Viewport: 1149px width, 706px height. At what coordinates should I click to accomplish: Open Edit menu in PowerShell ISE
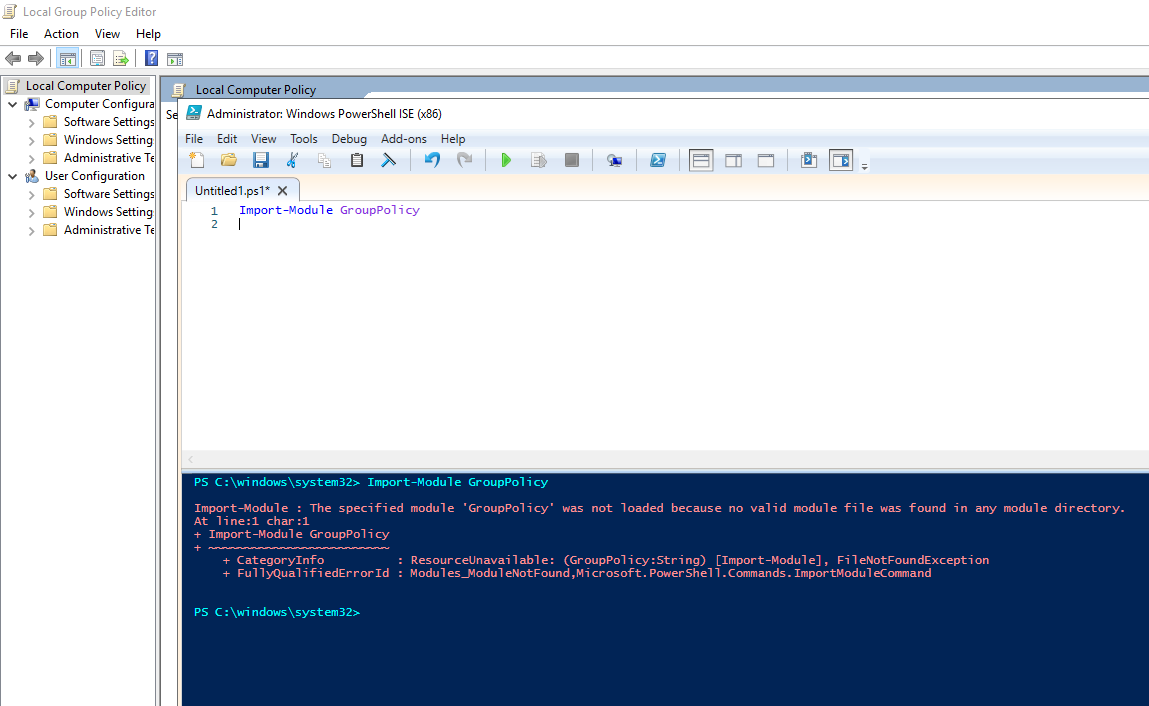click(227, 139)
